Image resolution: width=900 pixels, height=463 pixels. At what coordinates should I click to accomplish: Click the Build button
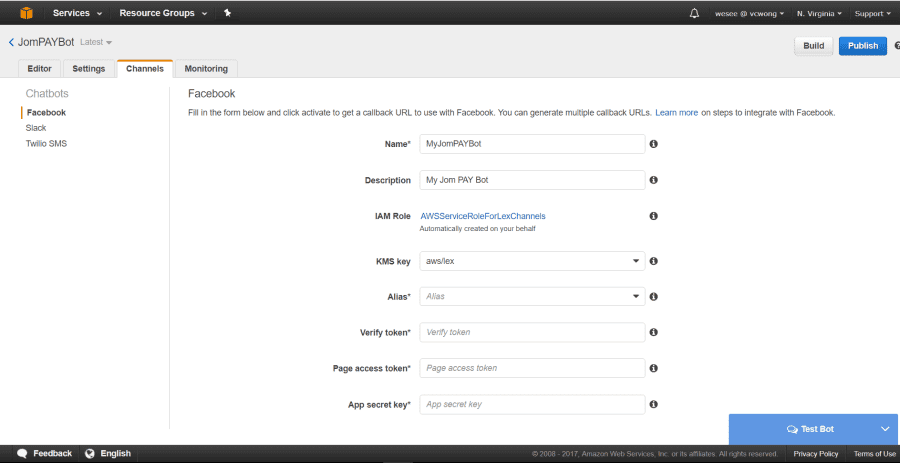point(813,46)
